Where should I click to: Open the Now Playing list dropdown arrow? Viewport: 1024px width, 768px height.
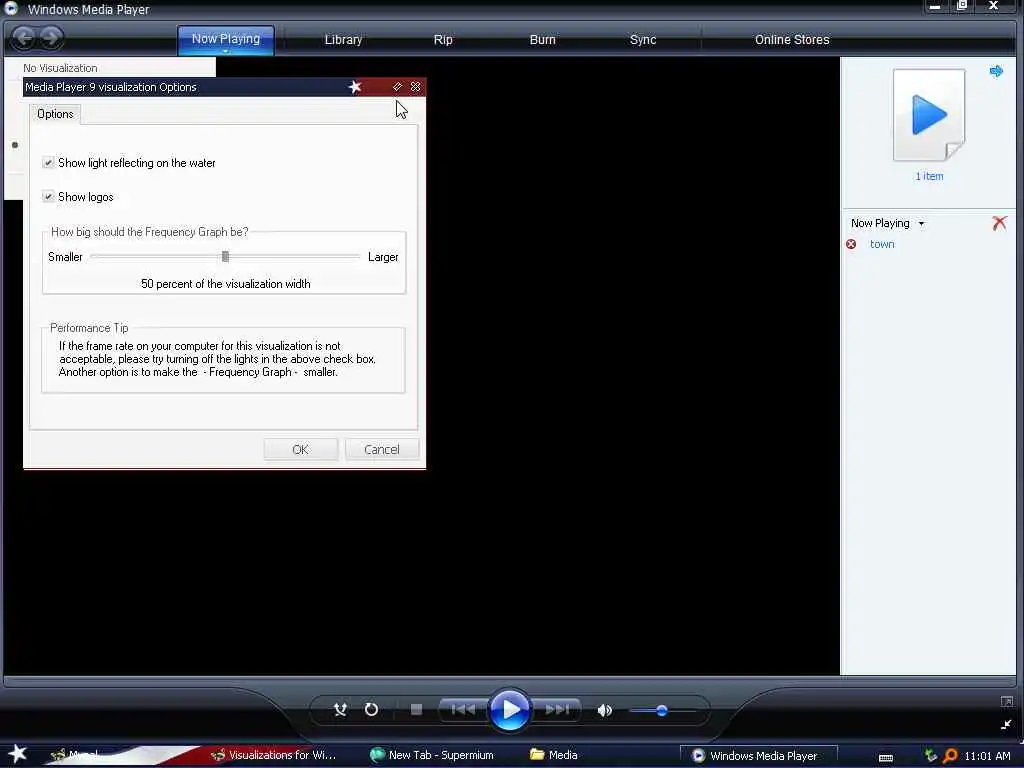pyautogui.click(x=921, y=223)
